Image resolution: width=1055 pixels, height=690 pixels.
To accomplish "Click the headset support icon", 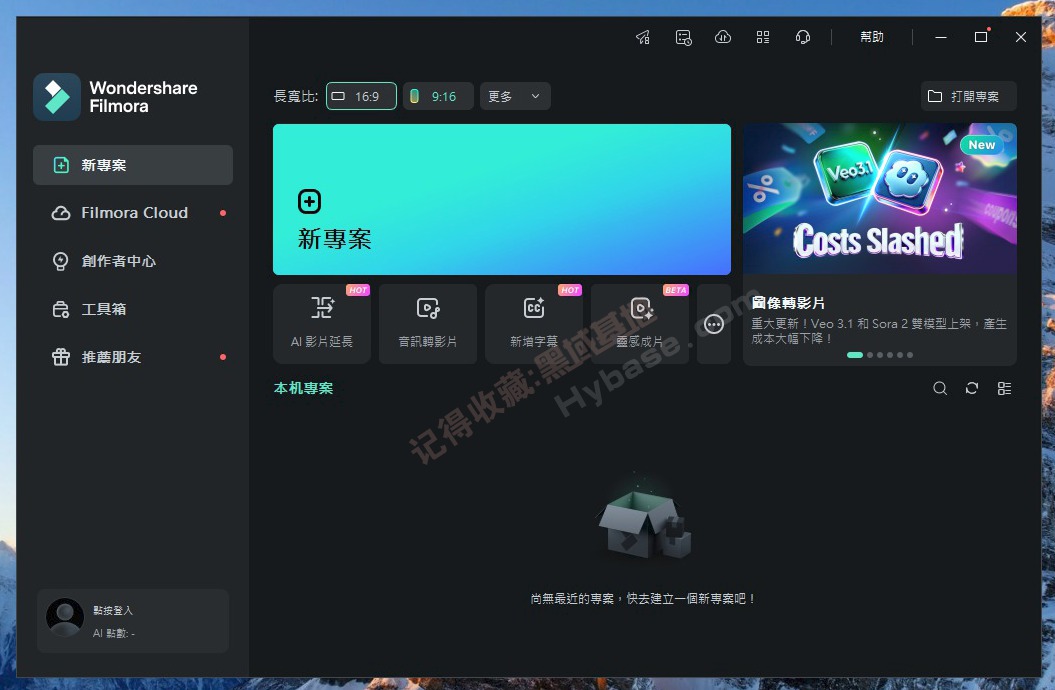I will (803, 37).
